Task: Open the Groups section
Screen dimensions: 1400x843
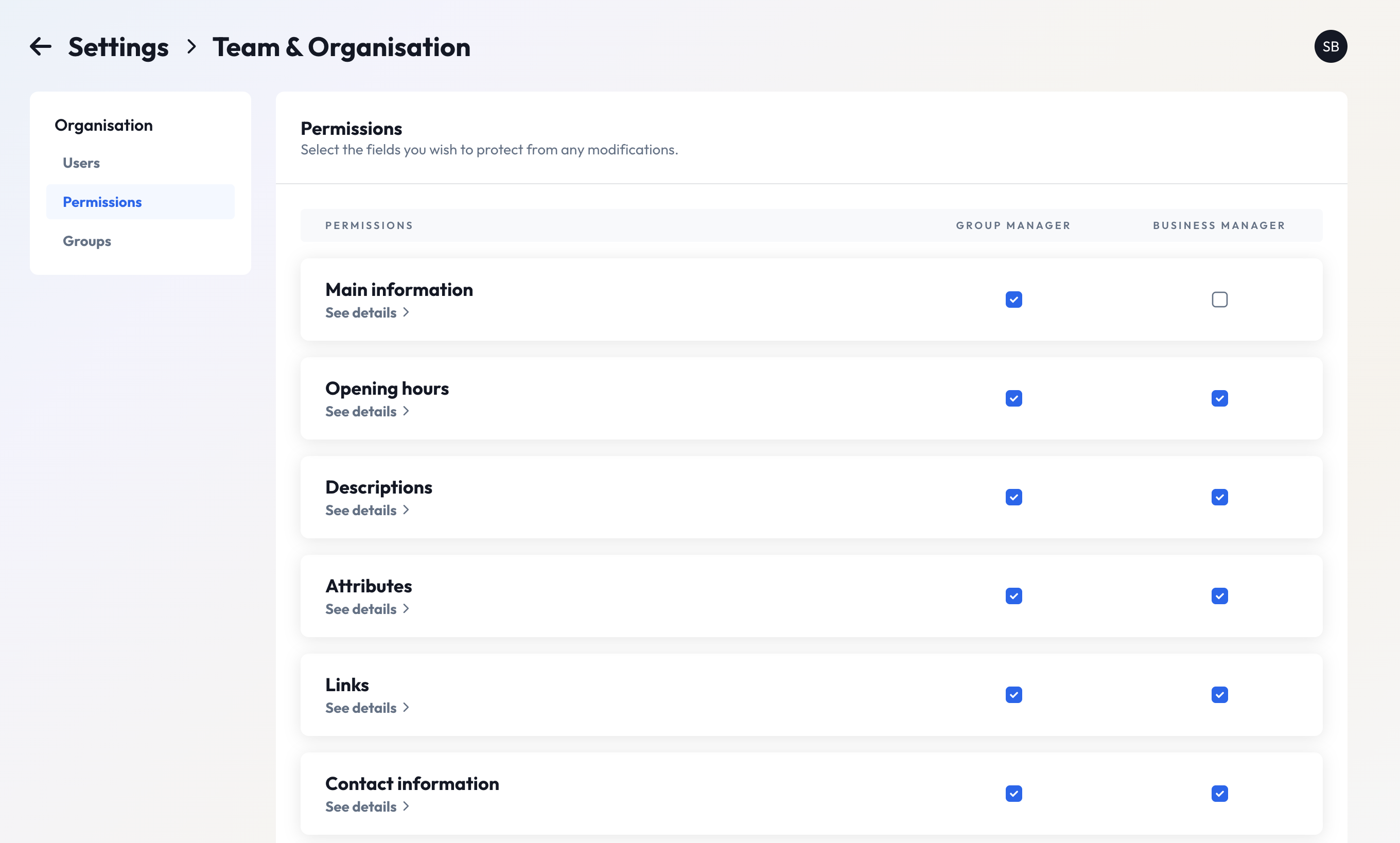Action: (86, 241)
